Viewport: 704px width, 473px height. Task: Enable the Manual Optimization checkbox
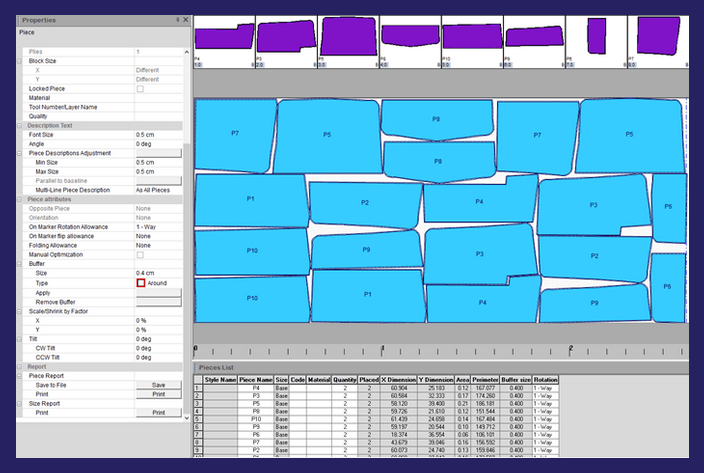point(140,254)
